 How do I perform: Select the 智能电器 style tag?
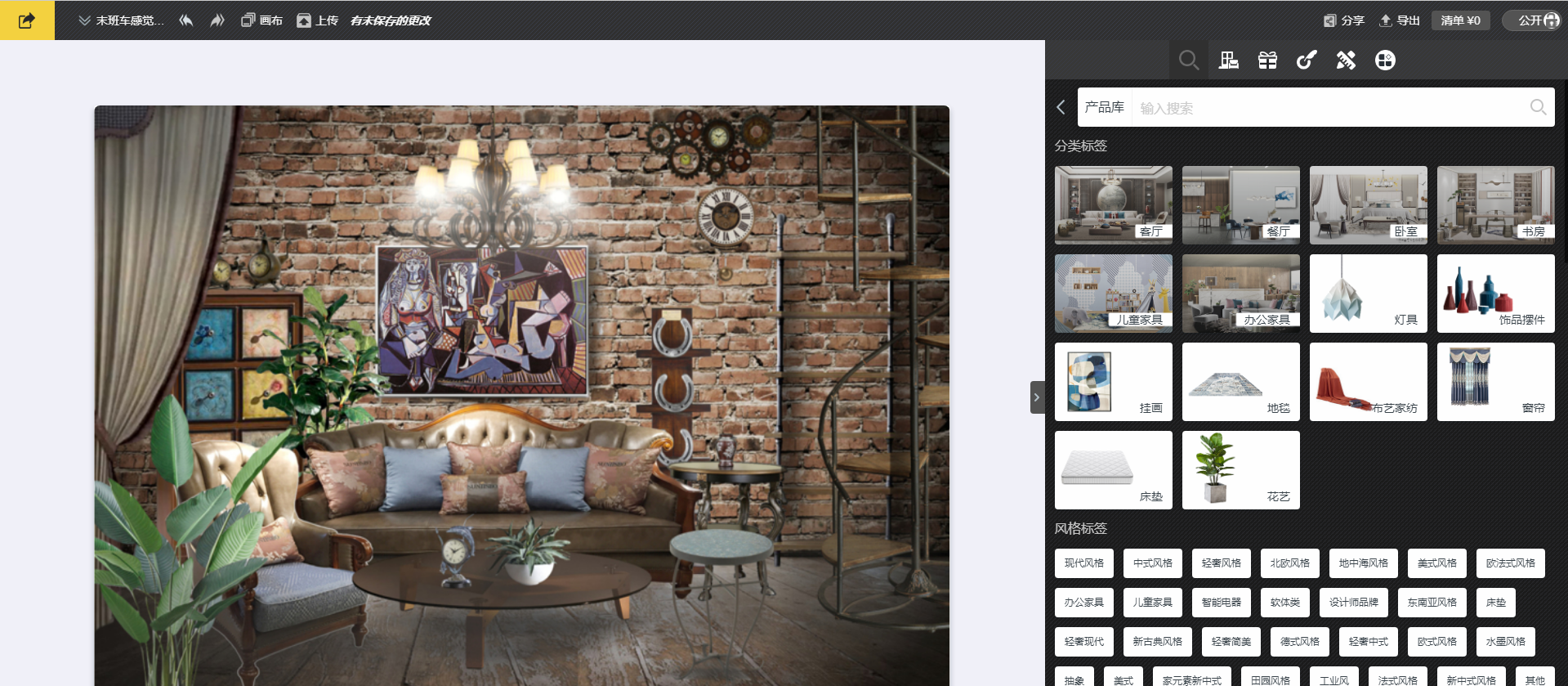coord(1222,603)
